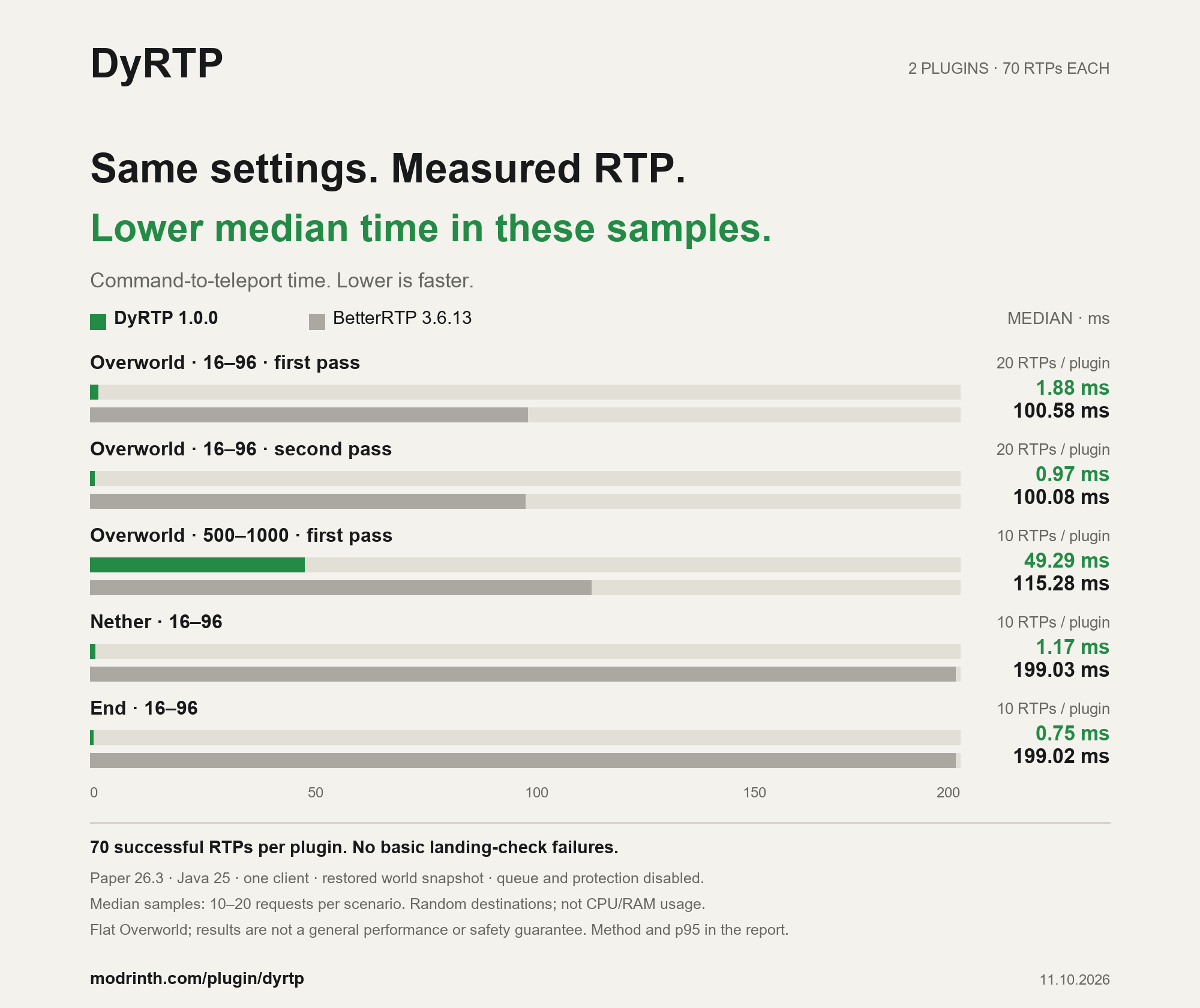Click the gray BetterRTP 3.6.13 legend swatch

coord(317,322)
